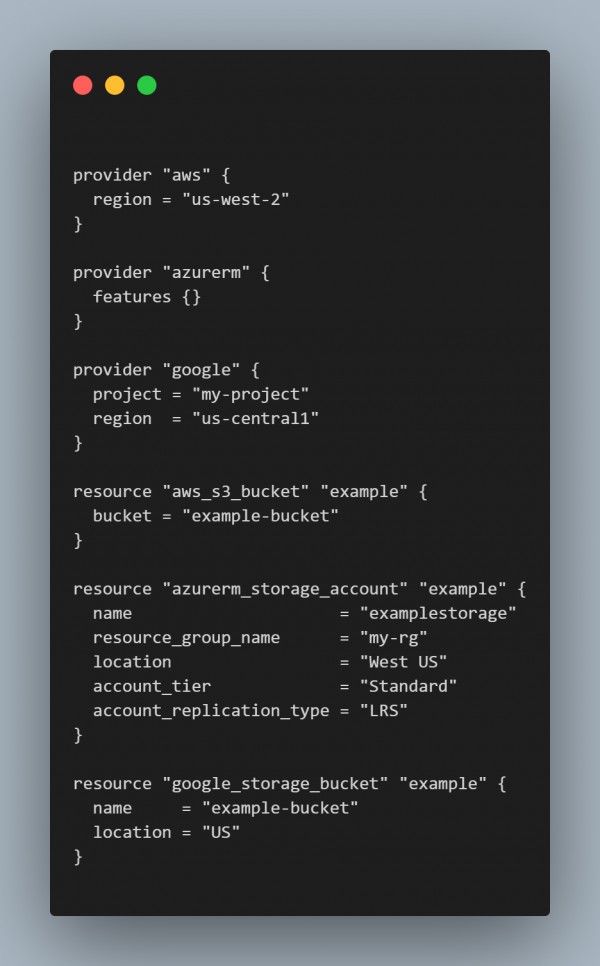Click the "google" provider name
The height and width of the screenshot is (966, 600).
pyautogui.click(x=201, y=370)
